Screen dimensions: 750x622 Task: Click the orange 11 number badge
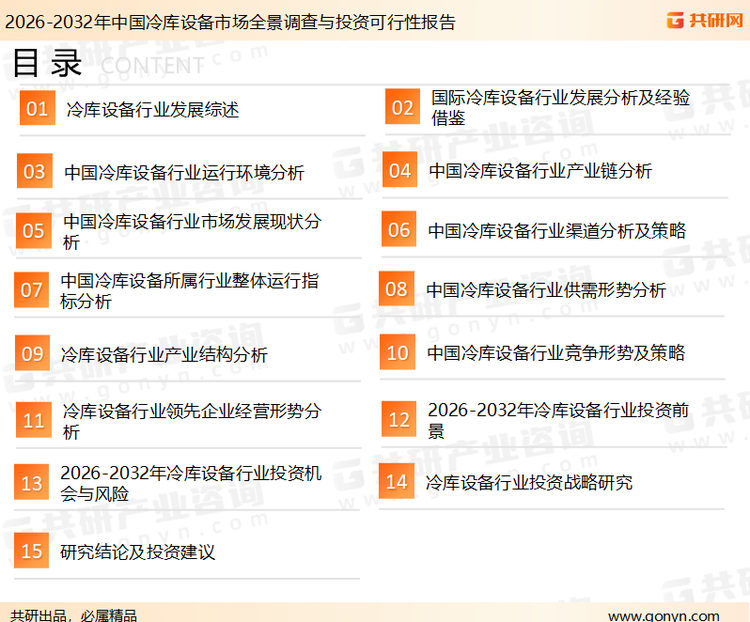[33, 420]
